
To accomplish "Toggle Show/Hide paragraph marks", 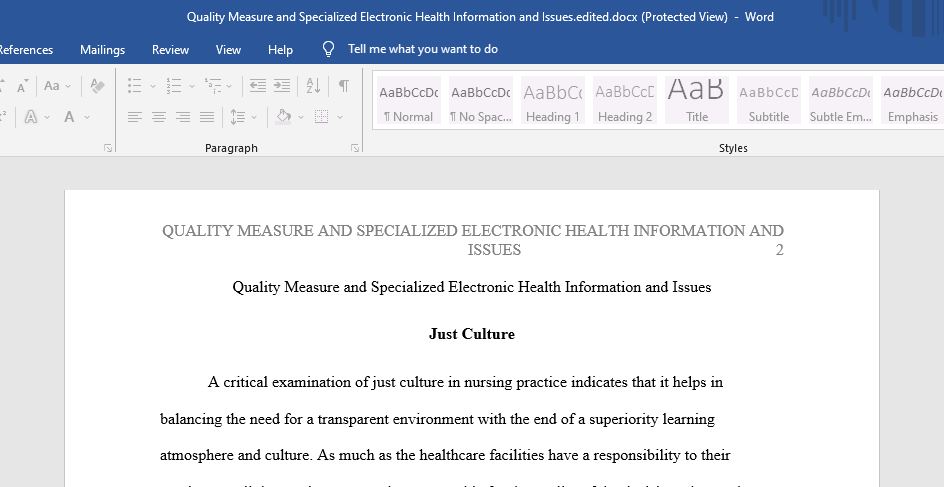I will pos(344,86).
